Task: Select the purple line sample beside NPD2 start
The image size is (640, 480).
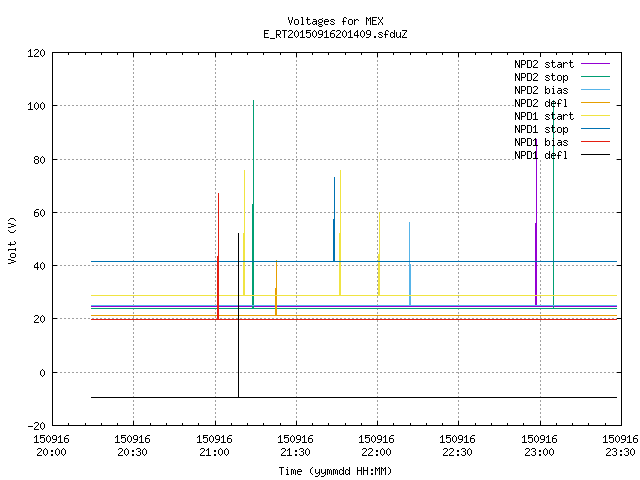Action: click(x=595, y=64)
